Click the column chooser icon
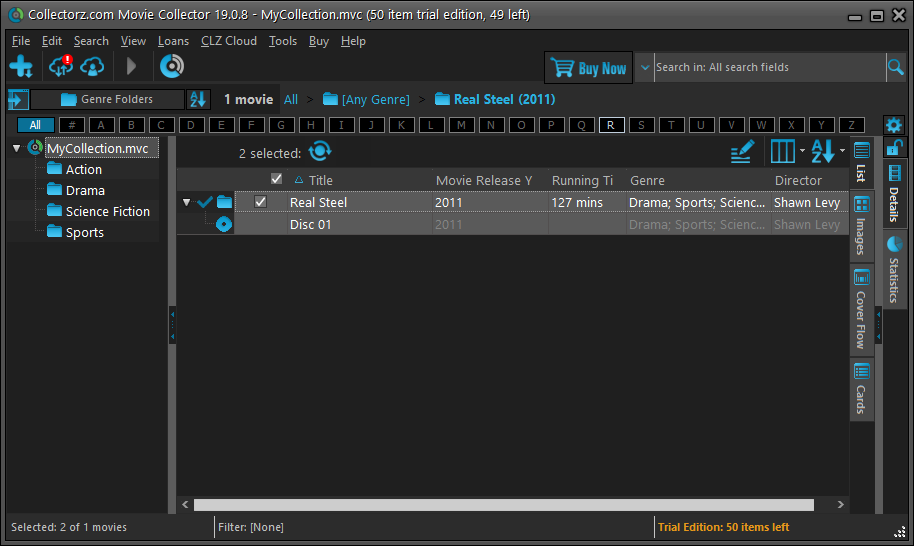 782,152
